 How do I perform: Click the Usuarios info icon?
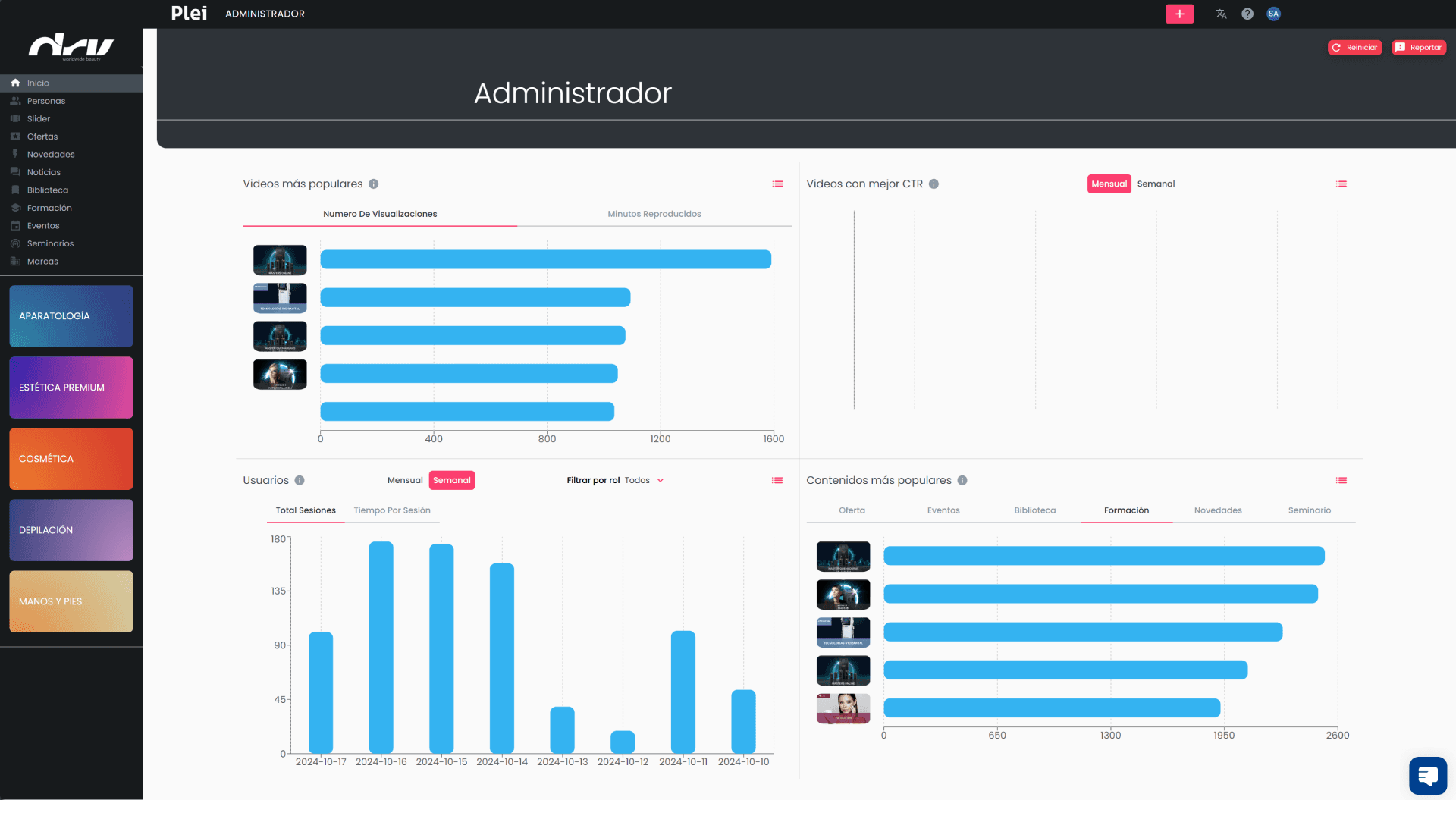[x=300, y=480]
